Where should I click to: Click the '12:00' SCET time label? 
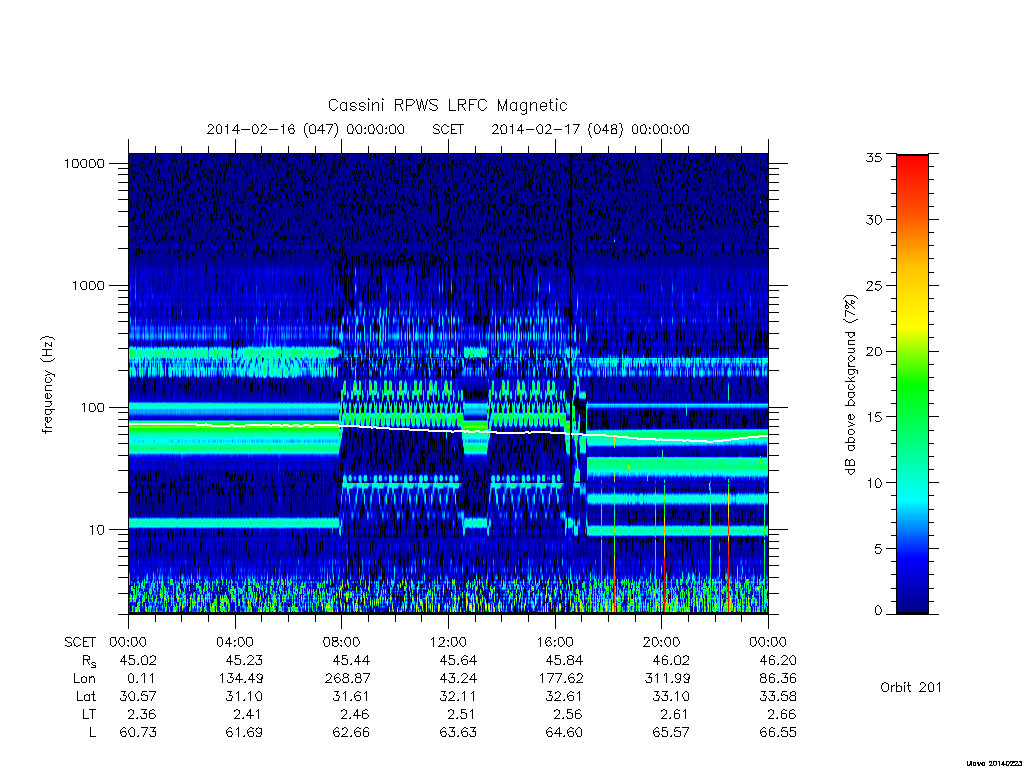(x=448, y=642)
